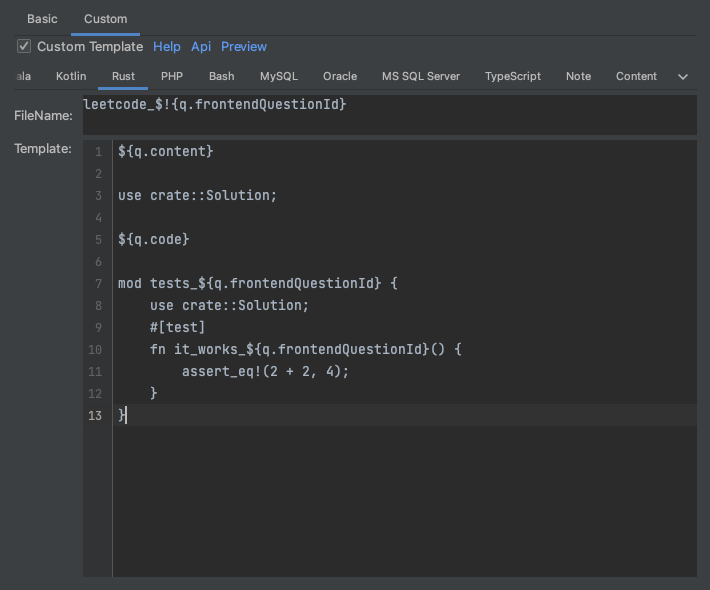Select the Custom tab
The width and height of the screenshot is (710, 590).
tap(106, 19)
